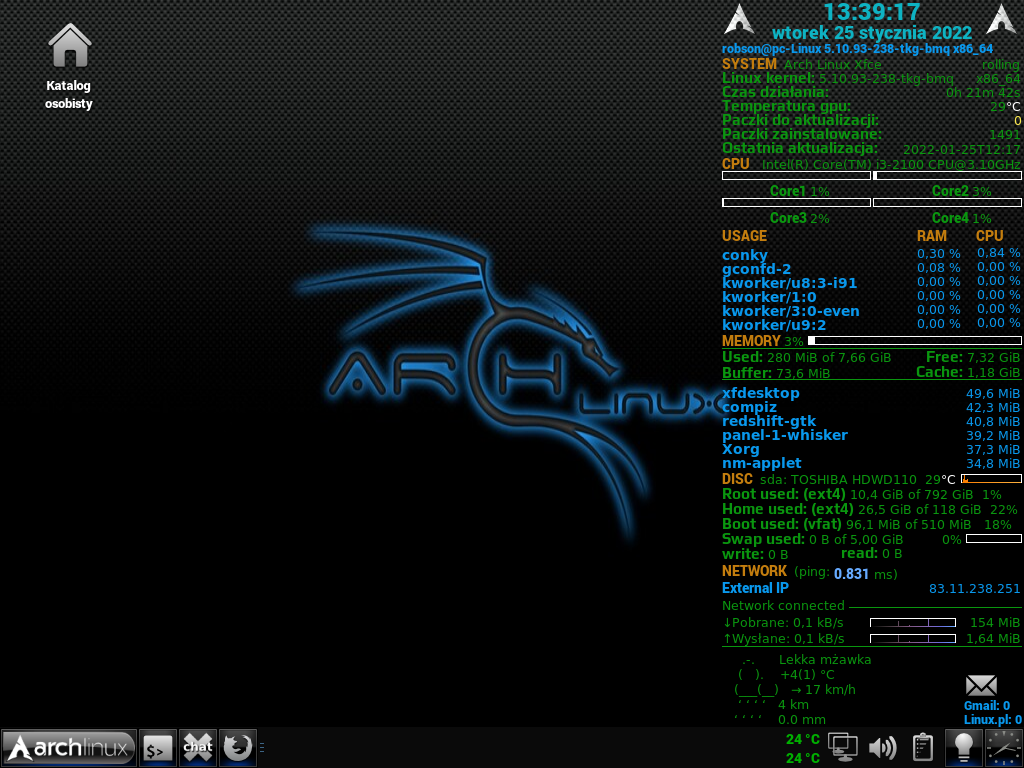
Task: Click the 'gconfd-2' process row
Action: [x=871, y=268]
